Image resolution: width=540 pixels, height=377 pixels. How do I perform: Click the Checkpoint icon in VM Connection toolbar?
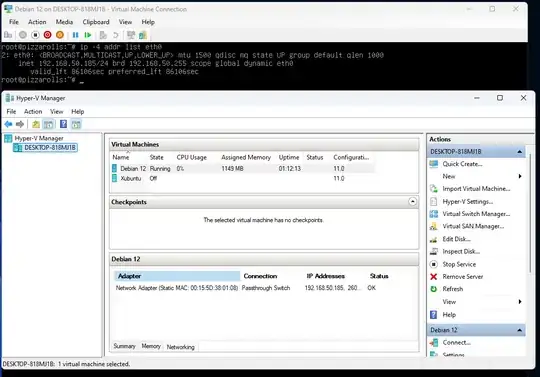point(103,35)
